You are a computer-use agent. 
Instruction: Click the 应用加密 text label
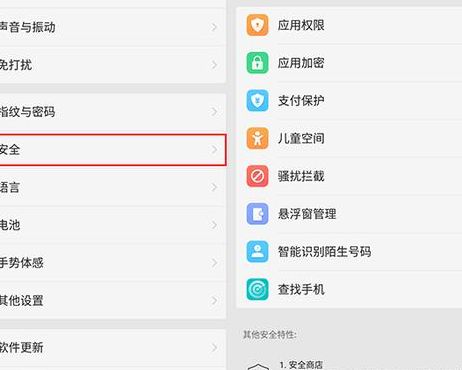click(x=301, y=63)
